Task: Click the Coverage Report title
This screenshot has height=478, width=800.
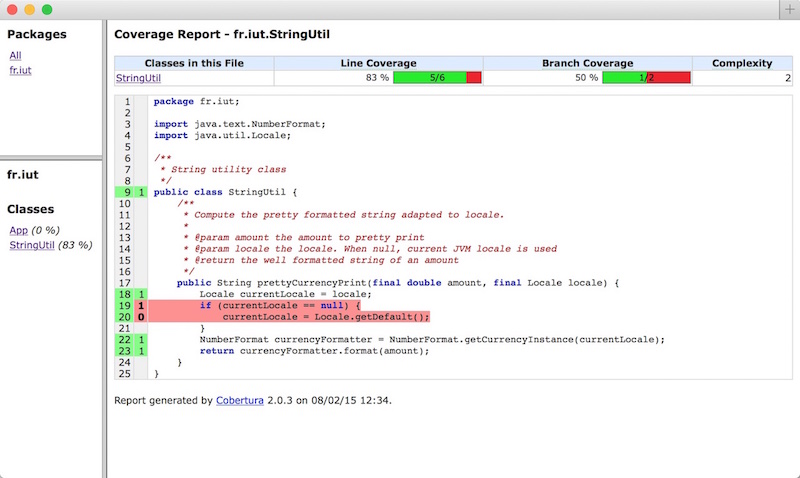Action: [222, 34]
